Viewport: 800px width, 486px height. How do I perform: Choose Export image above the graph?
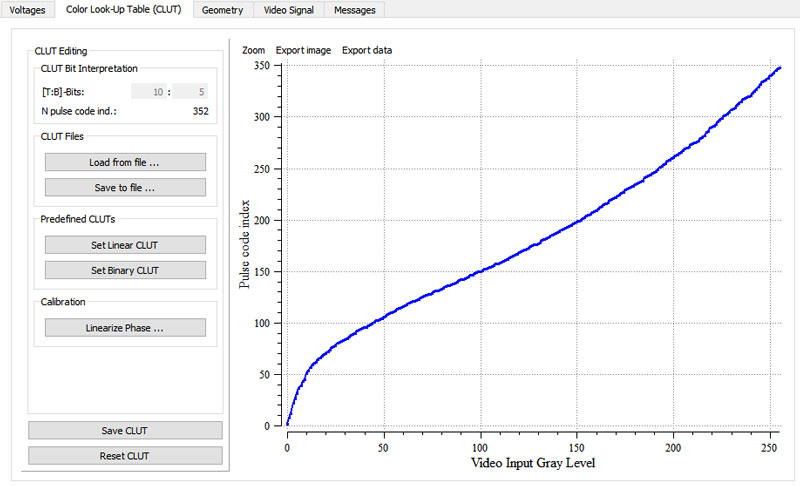coord(303,50)
